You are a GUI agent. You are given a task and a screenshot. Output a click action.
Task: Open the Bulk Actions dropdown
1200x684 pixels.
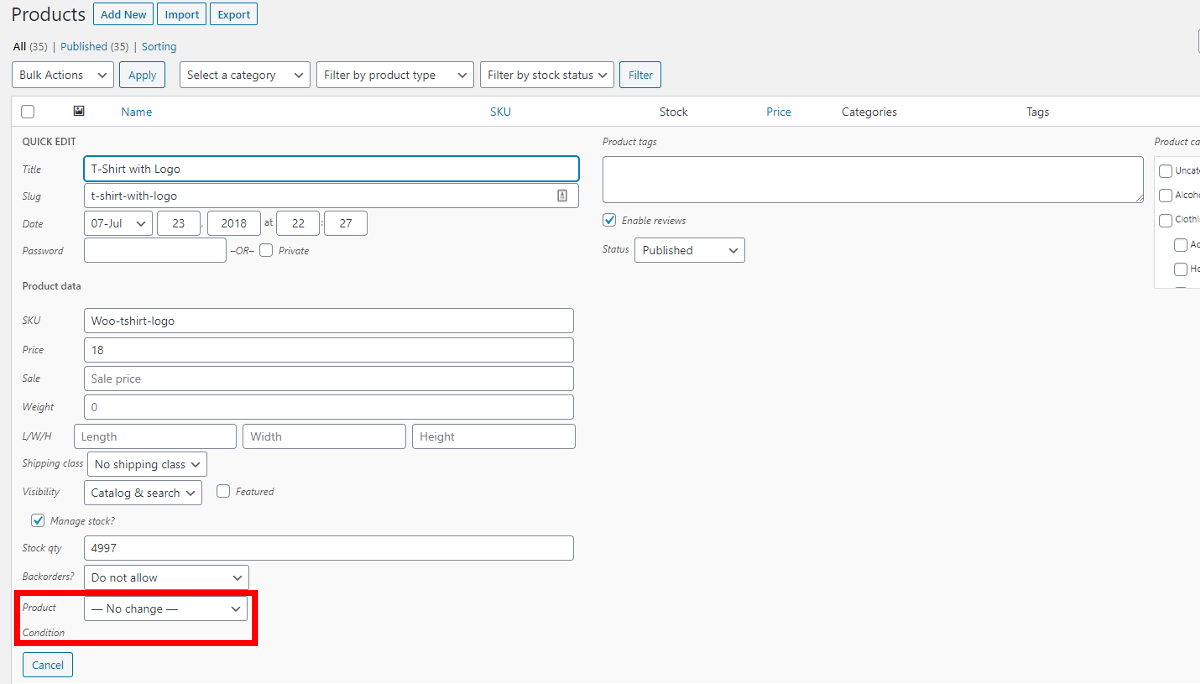[62, 74]
